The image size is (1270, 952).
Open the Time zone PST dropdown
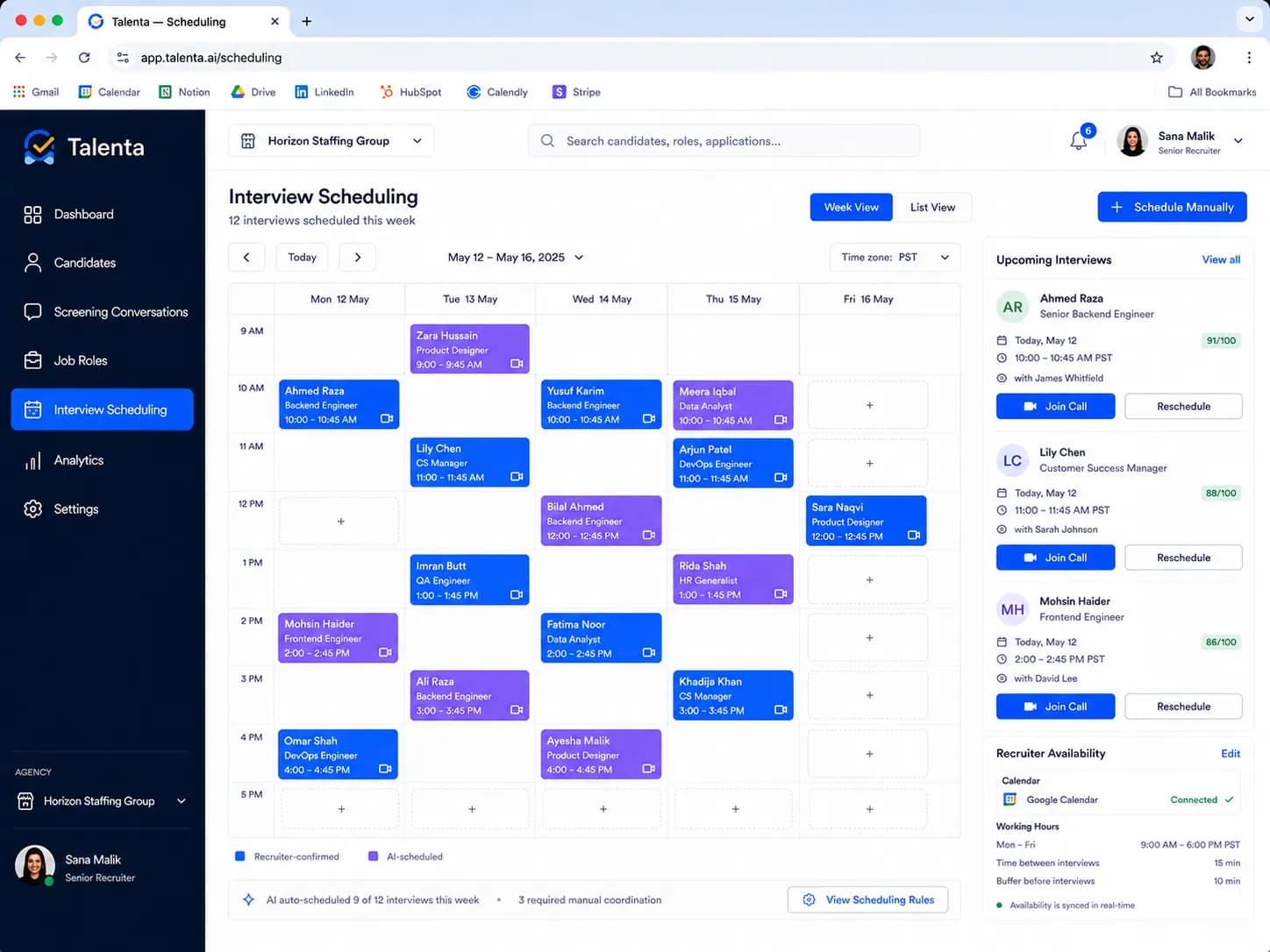pyautogui.click(x=895, y=257)
